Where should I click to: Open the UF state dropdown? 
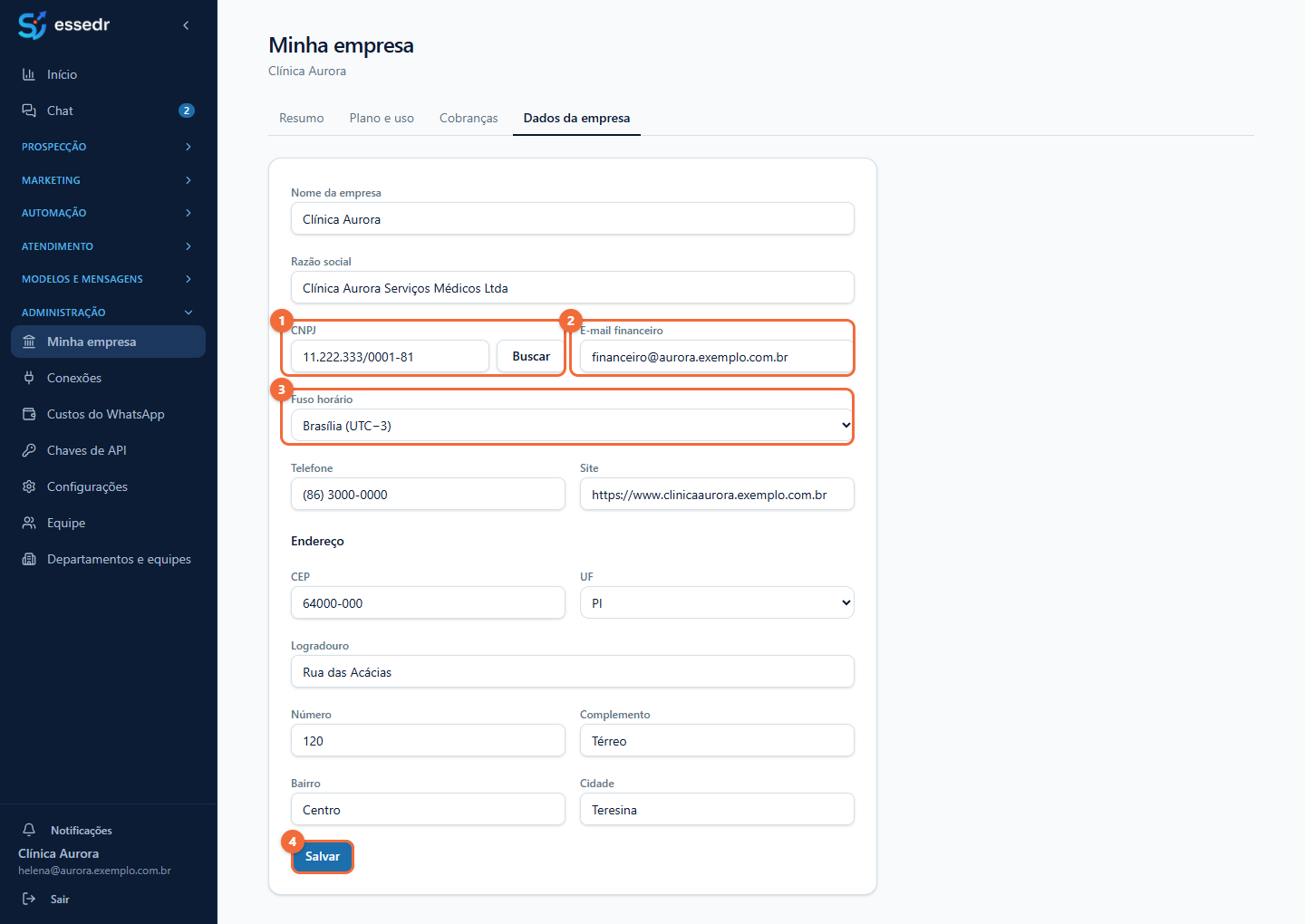click(717, 602)
